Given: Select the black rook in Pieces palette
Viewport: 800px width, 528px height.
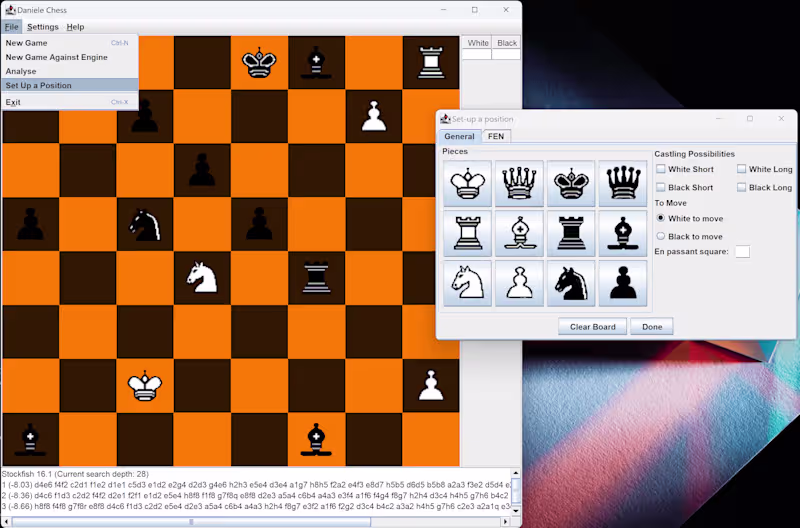Looking at the screenshot, I should tap(571, 233).
